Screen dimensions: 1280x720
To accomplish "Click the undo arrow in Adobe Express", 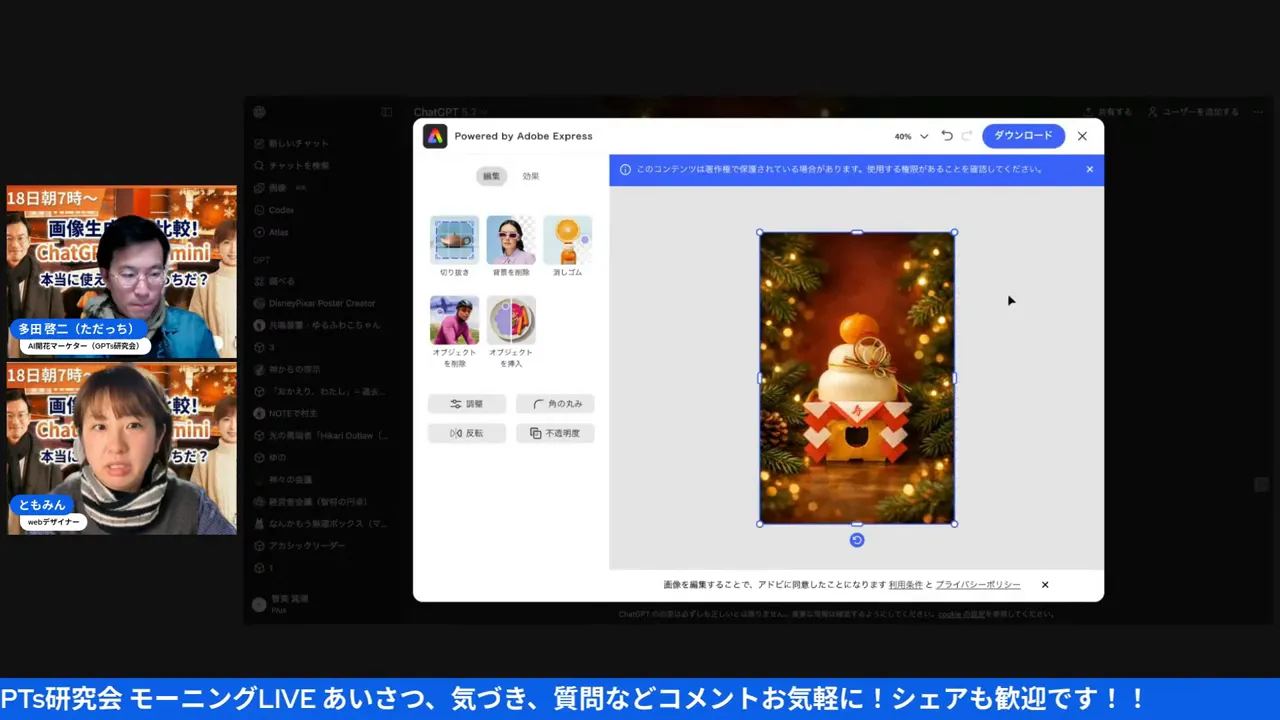I will [x=946, y=135].
